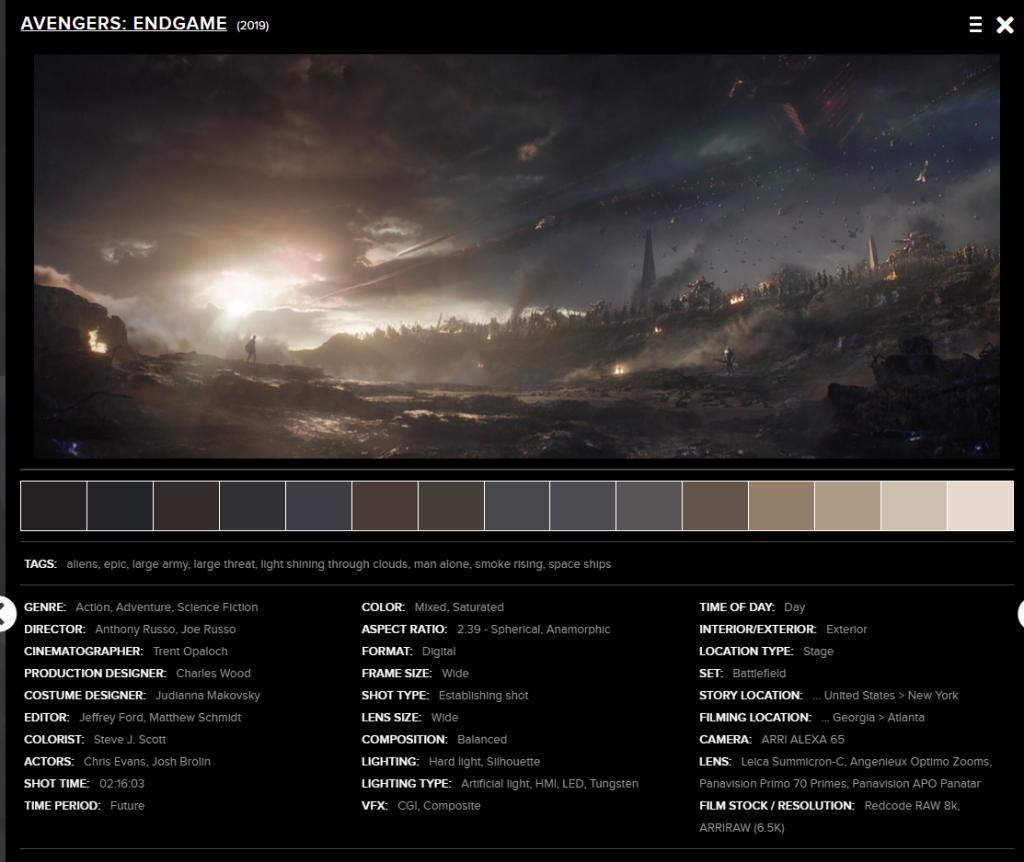Screen dimensions: 1024x862
Task: Click the 'large army' tag
Action: [161, 564]
